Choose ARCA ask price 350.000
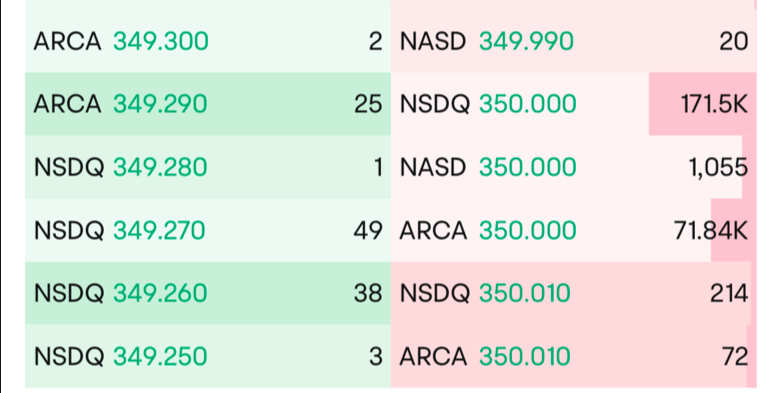780x393 pixels. pyautogui.click(x=528, y=230)
